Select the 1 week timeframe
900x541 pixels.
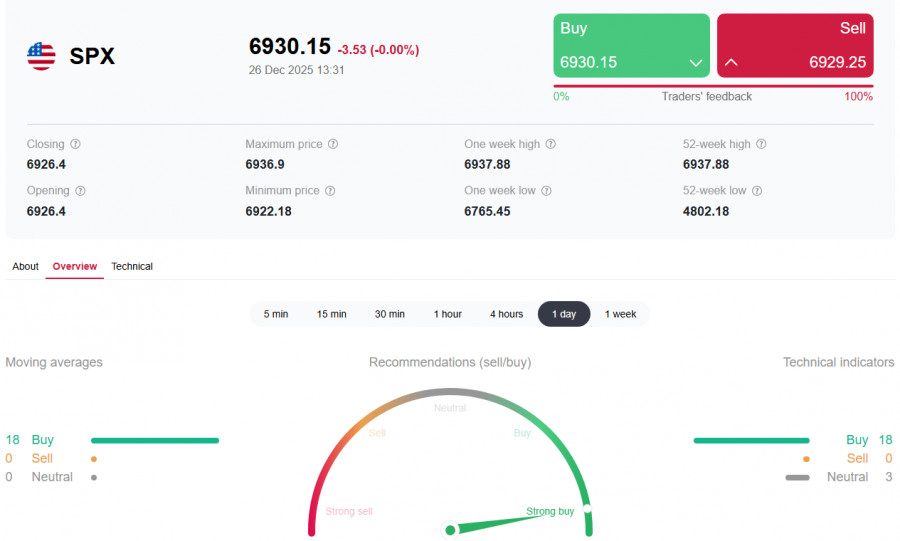(620, 314)
